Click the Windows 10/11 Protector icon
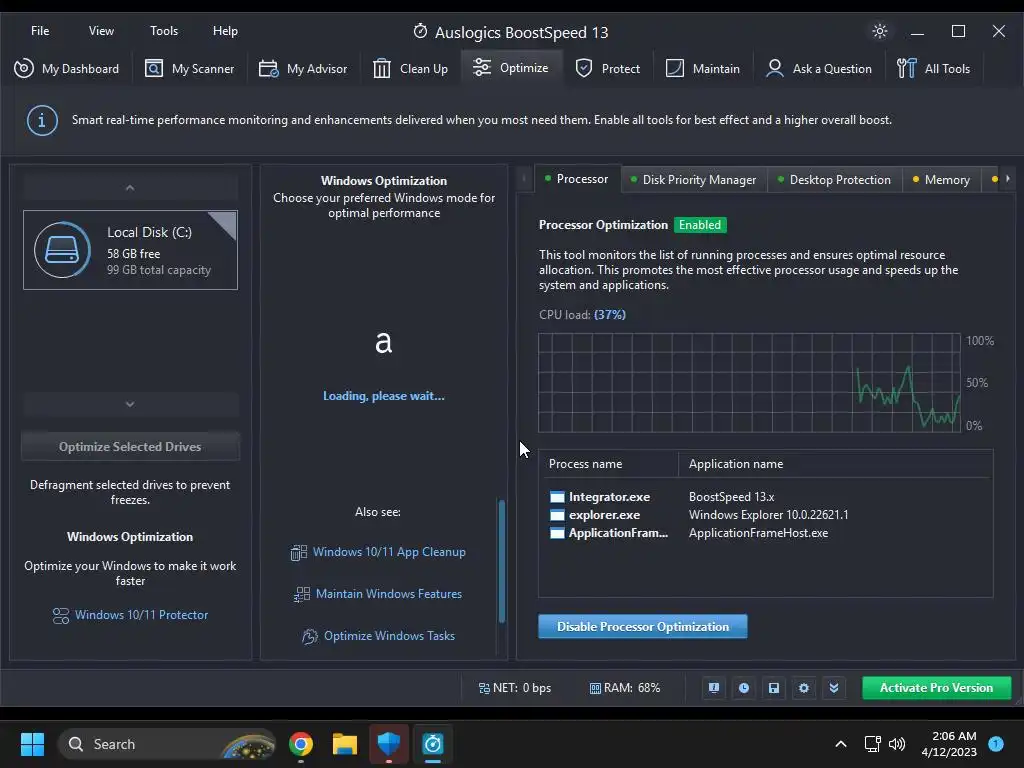This screenshot has height=768, width=1024. click(x=61, y=616)
